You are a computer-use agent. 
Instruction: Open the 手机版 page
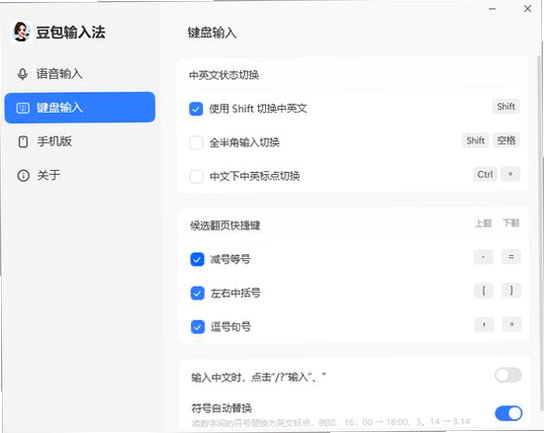[x=80, y=142]
